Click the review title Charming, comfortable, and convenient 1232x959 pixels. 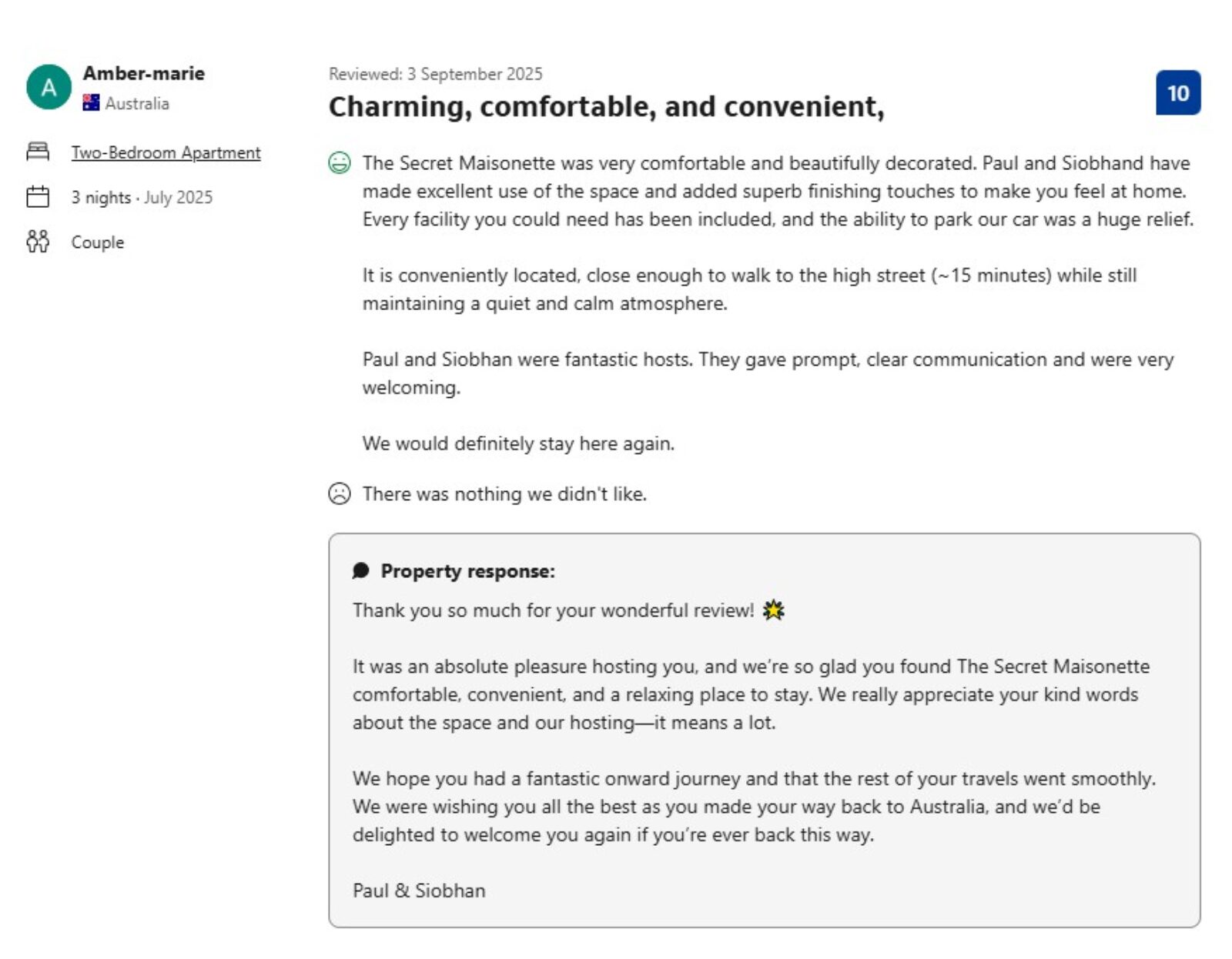pos(606,106)
